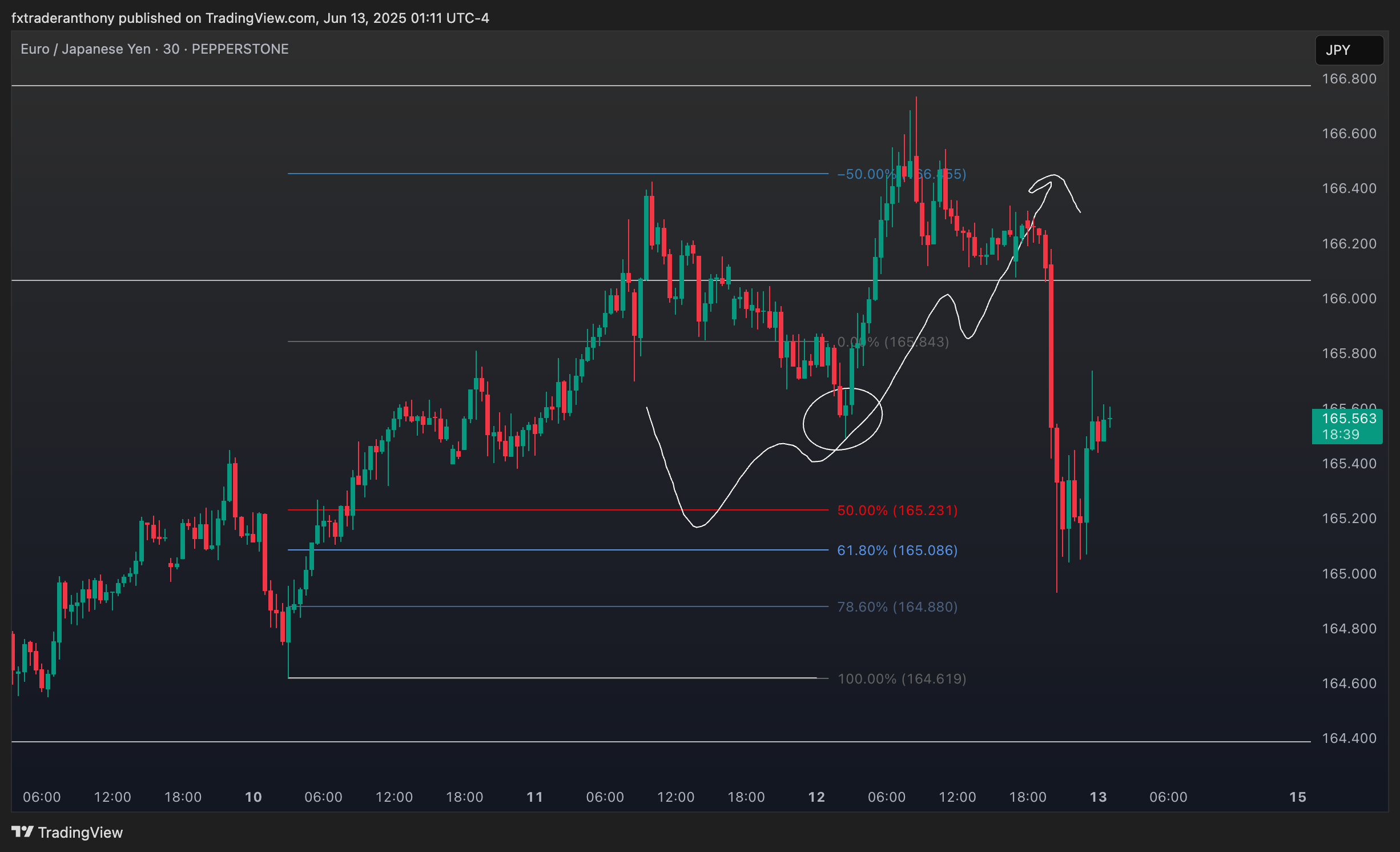Click the 164.400 price axis label

(x=1349, y=738)
